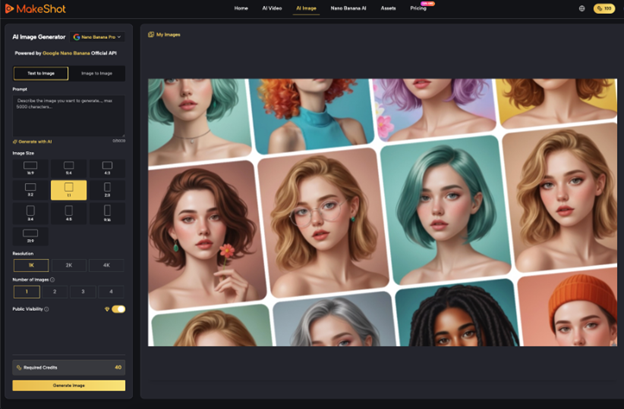Switch to the Image to Image tab

pos(97,73)
